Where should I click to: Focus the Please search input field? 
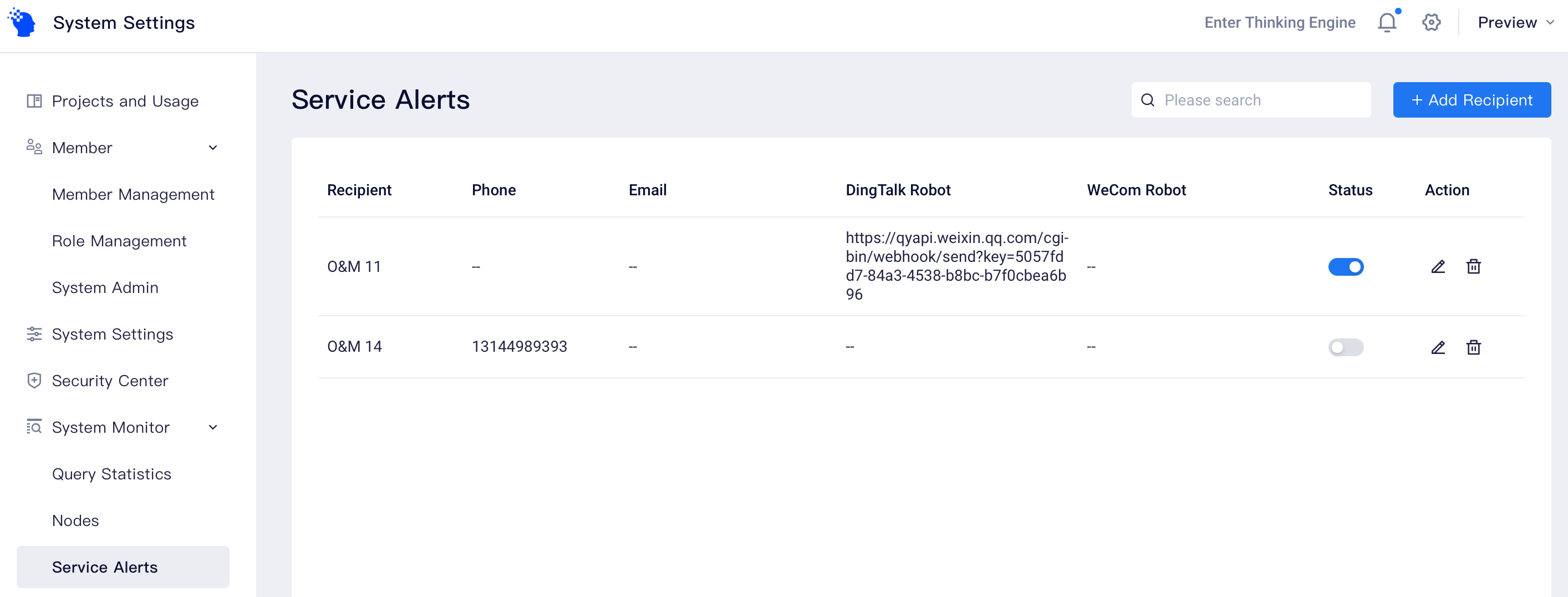click(1251, 100)
